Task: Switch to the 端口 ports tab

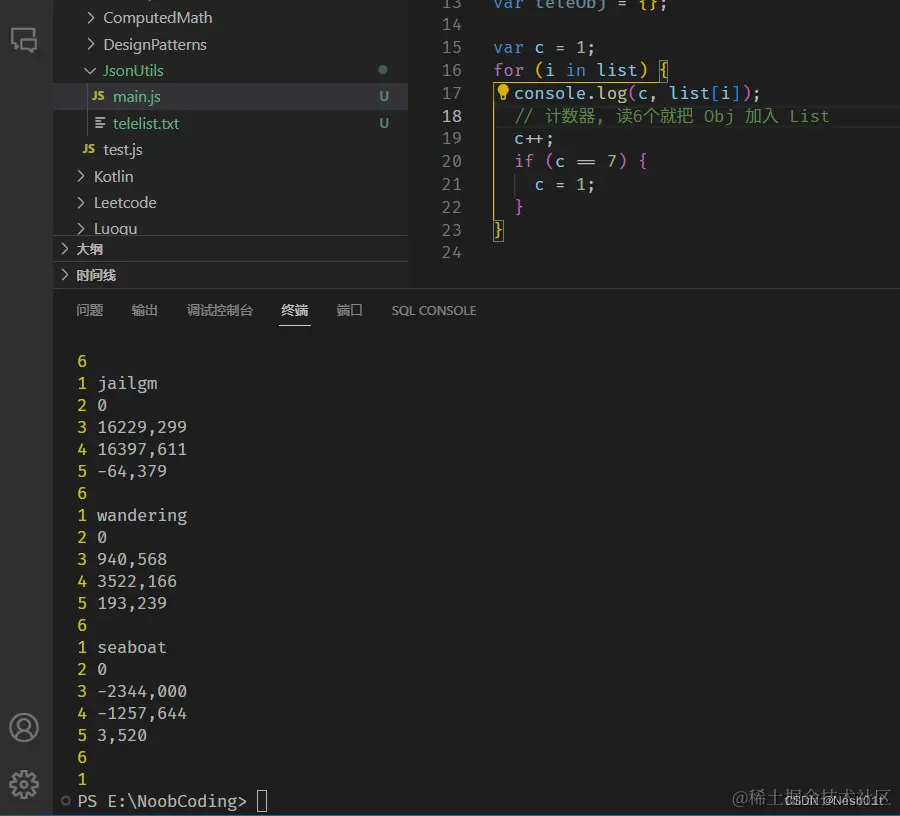Action: click(x=350, y=310)
